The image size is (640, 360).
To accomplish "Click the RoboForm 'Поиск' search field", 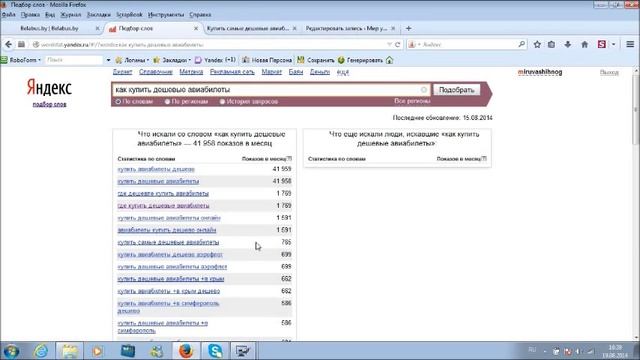I will (73, 60).
